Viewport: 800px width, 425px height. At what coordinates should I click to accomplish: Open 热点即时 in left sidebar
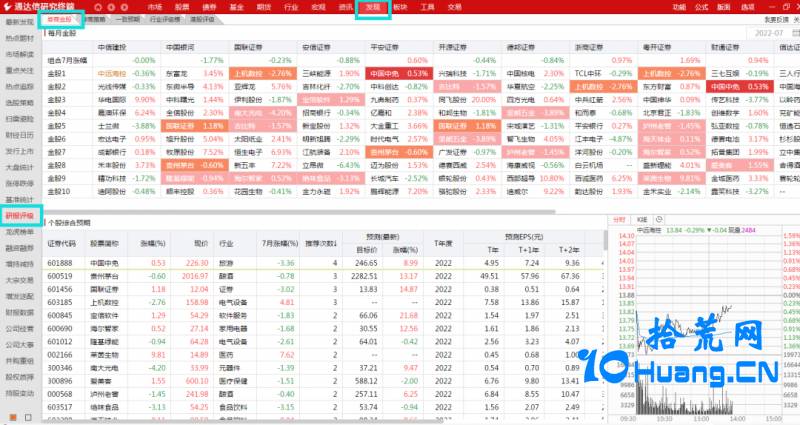tap(19, 38)
